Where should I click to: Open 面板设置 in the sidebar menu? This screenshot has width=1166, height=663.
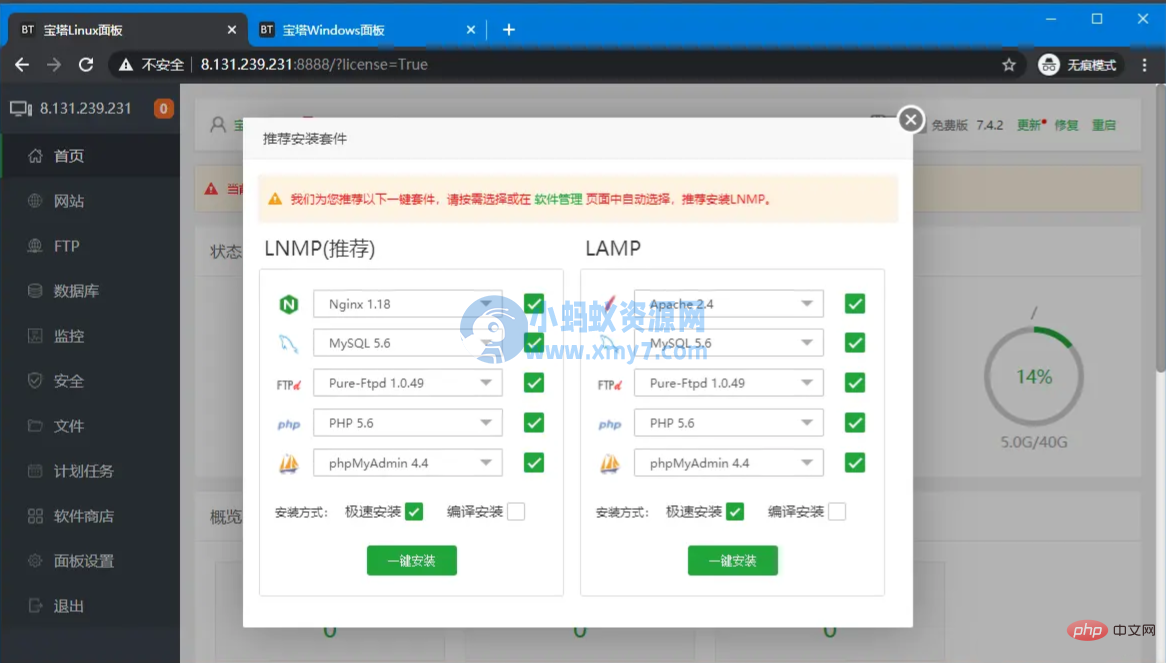[90, 560]
